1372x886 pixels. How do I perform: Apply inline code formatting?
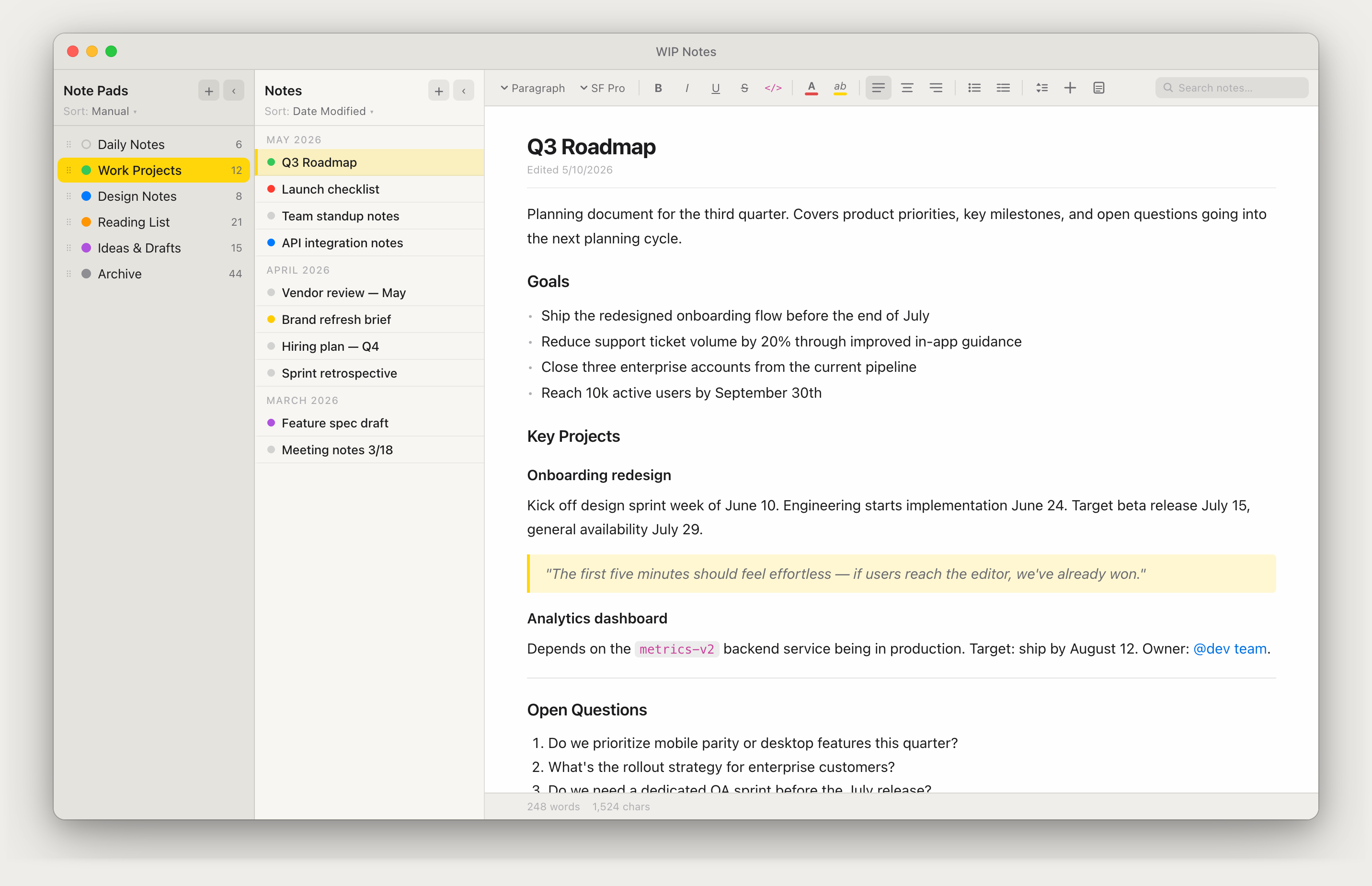[x=773, y=88]
